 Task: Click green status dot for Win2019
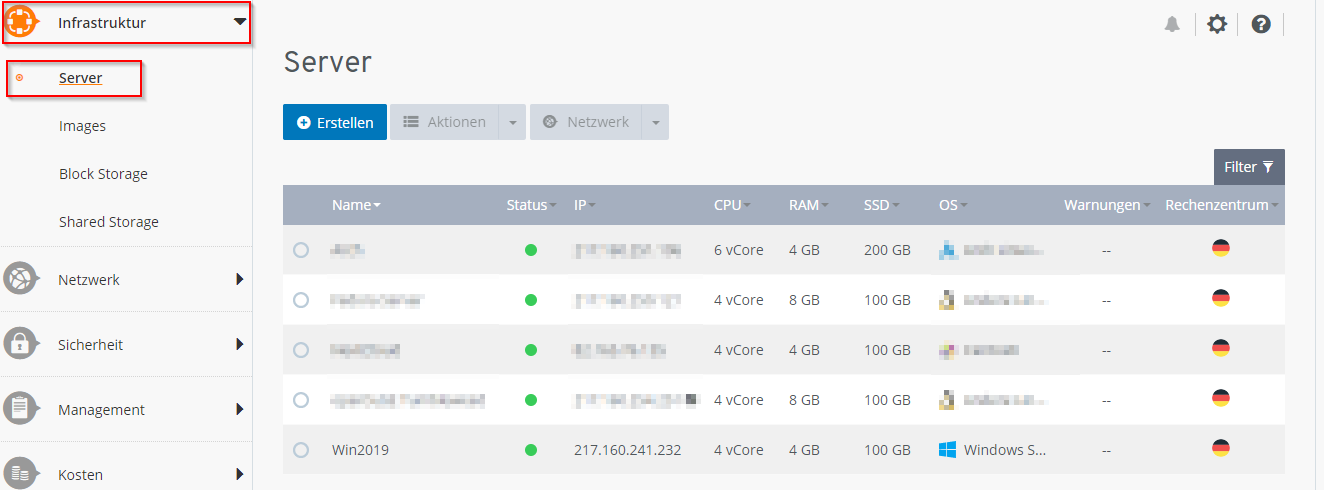(x=531, y=450)
